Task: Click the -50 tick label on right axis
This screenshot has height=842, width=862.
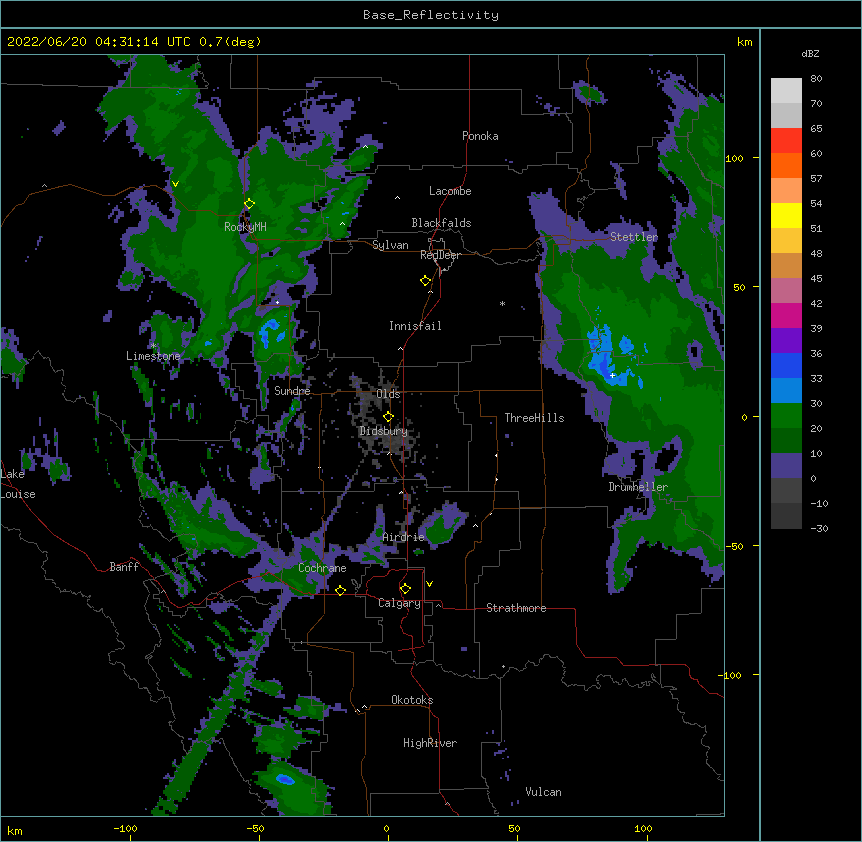Action: [x=734, y=546]
